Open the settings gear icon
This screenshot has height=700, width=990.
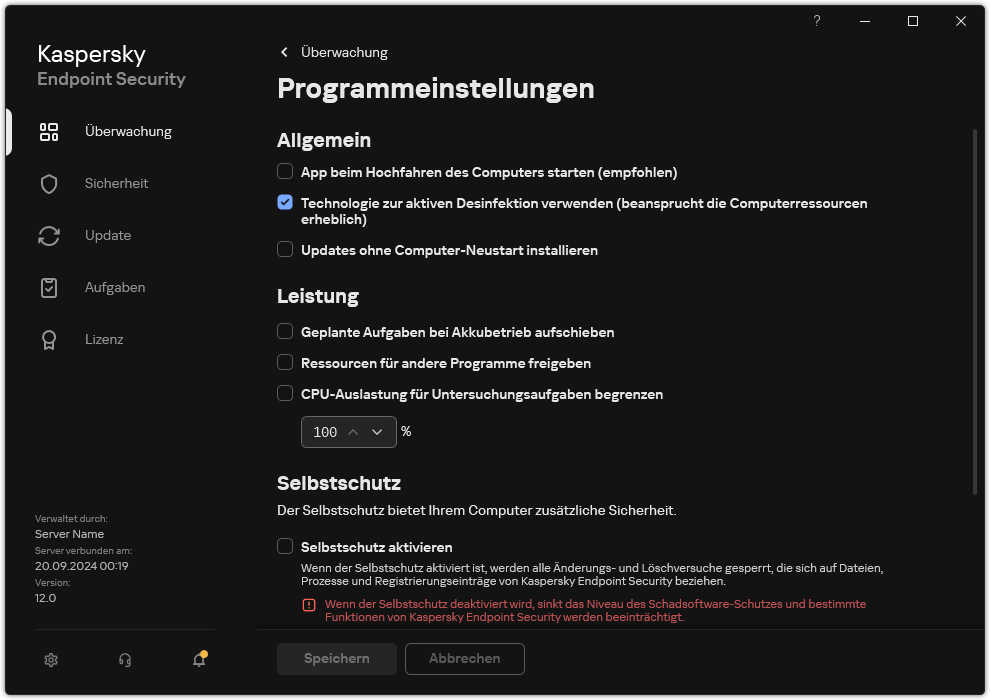[50, 660]
